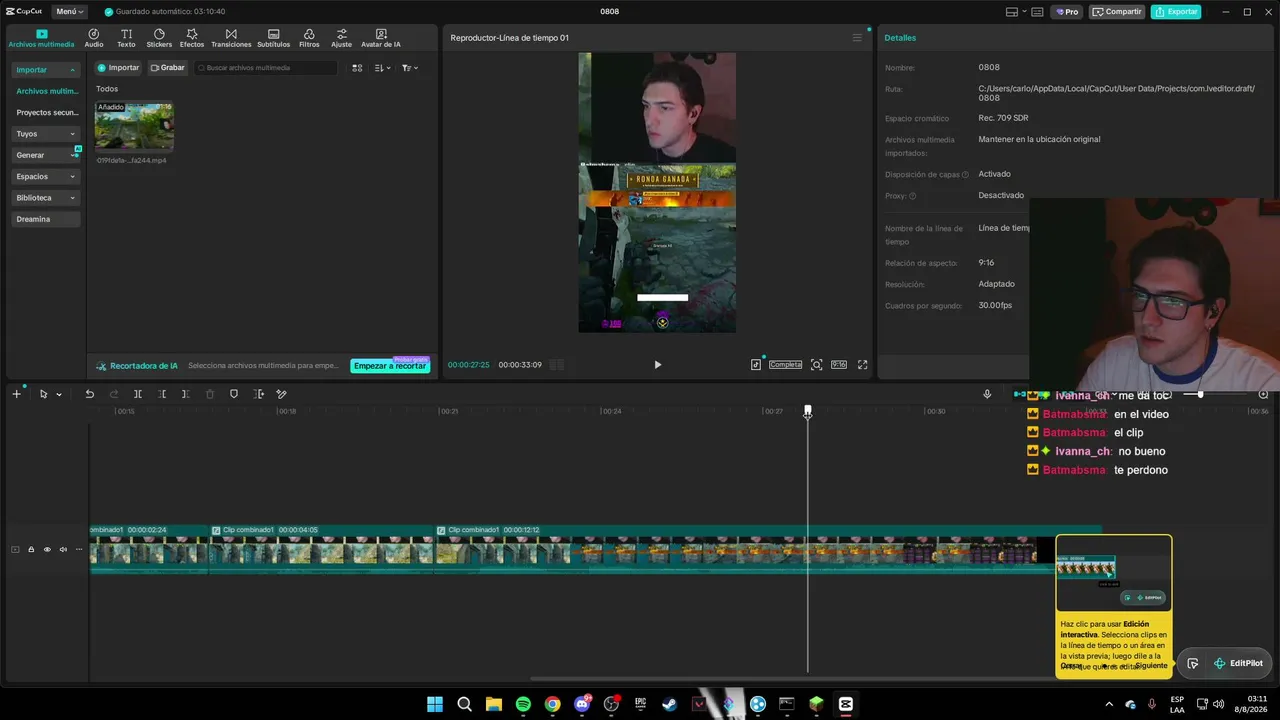The width and height of the screenshot is (1280, 720).
Task: Click the Exportar button
Action: tap(1176, 12)
